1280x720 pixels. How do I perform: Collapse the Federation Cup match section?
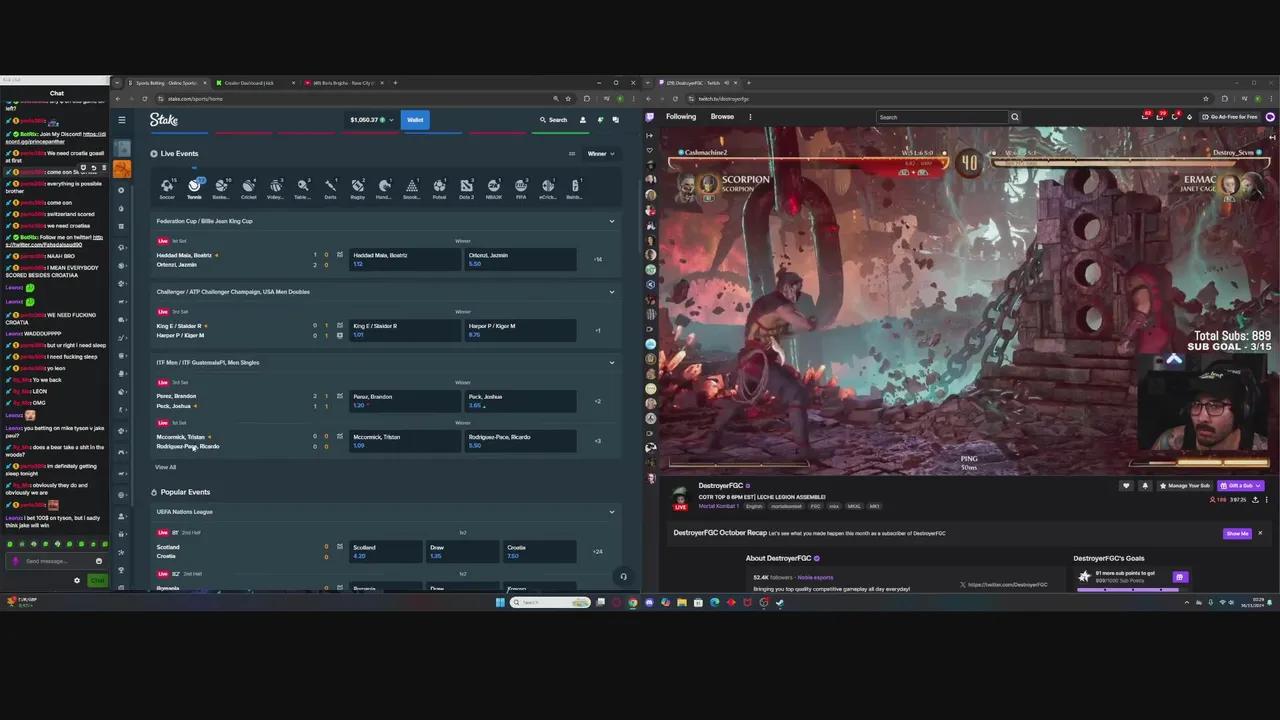point(611,220)
